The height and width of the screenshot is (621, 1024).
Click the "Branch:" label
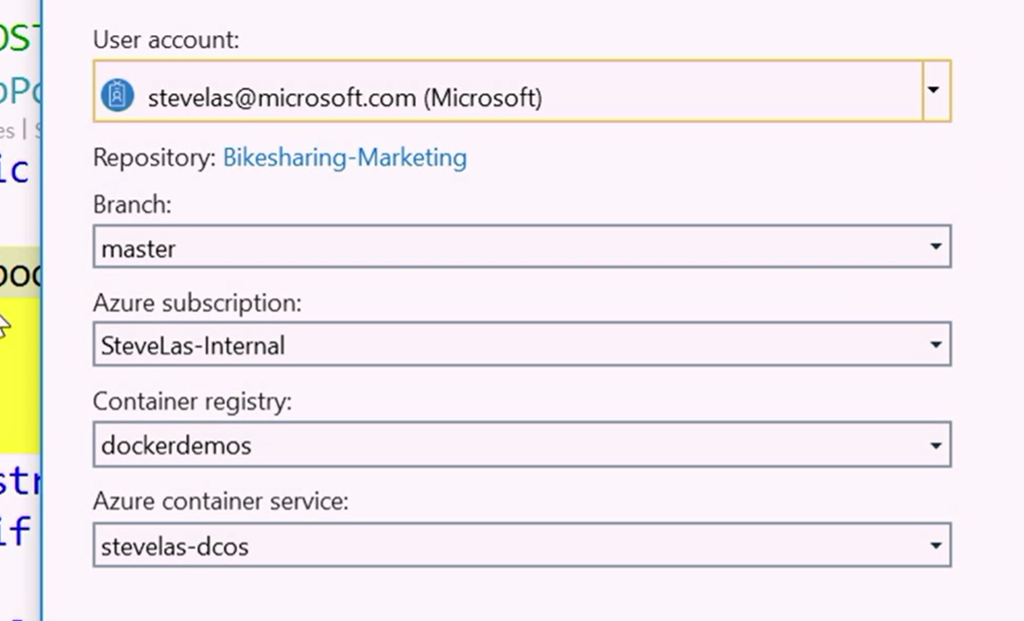point(132,205)
